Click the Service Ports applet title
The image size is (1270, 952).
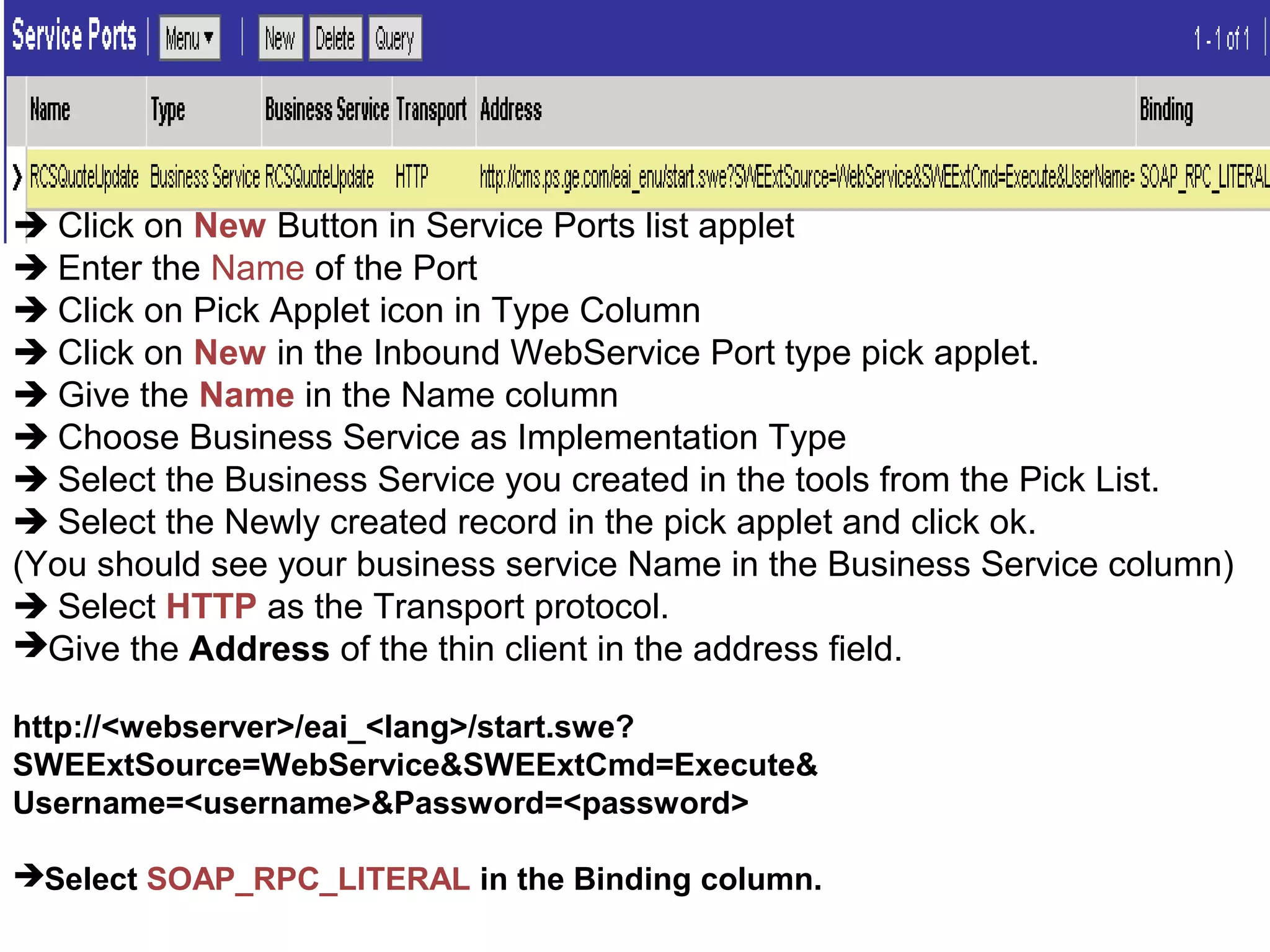(74, 35)
